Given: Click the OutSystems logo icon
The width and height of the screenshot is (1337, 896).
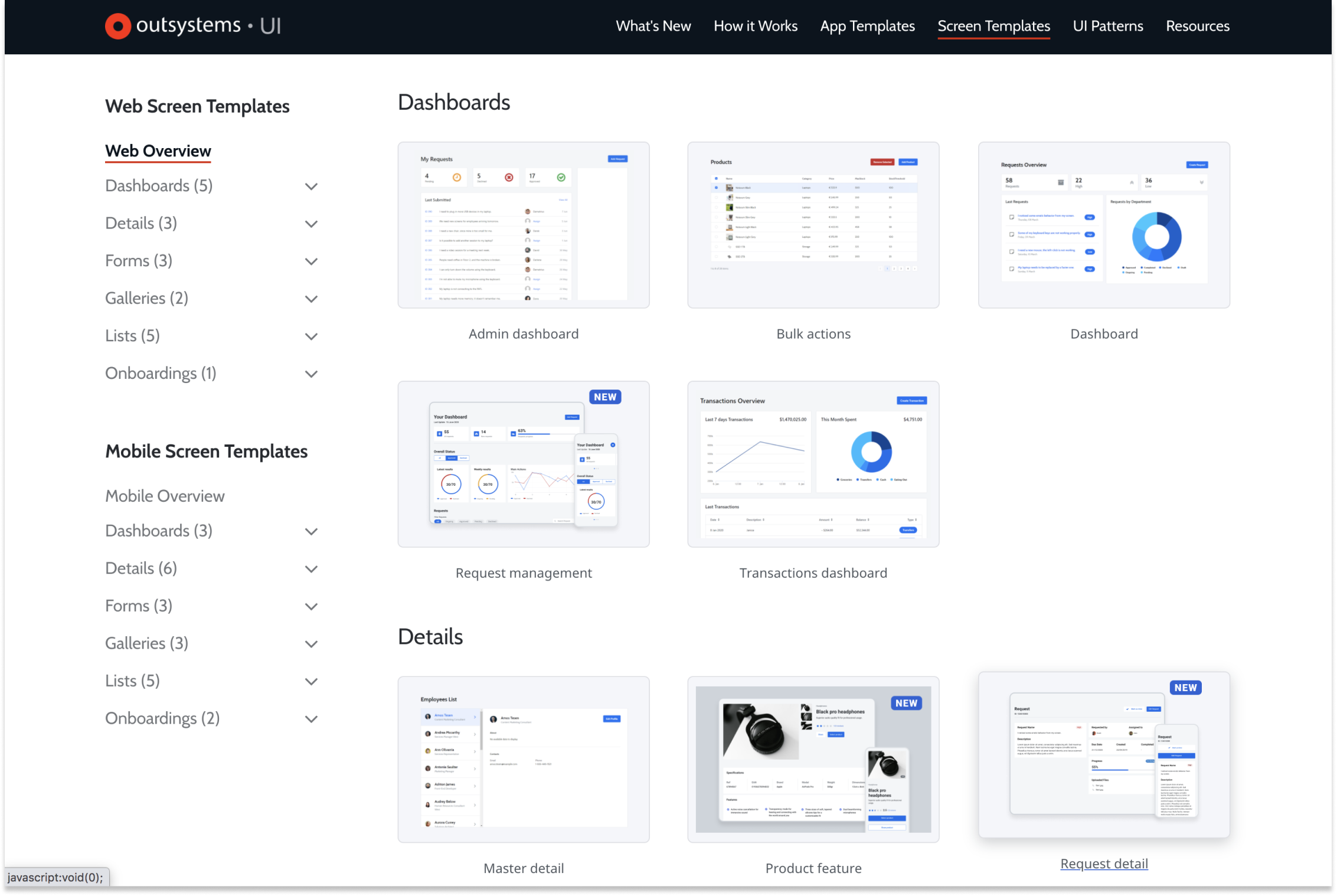Looking at the screenshot, I should [x=118, y=25].
